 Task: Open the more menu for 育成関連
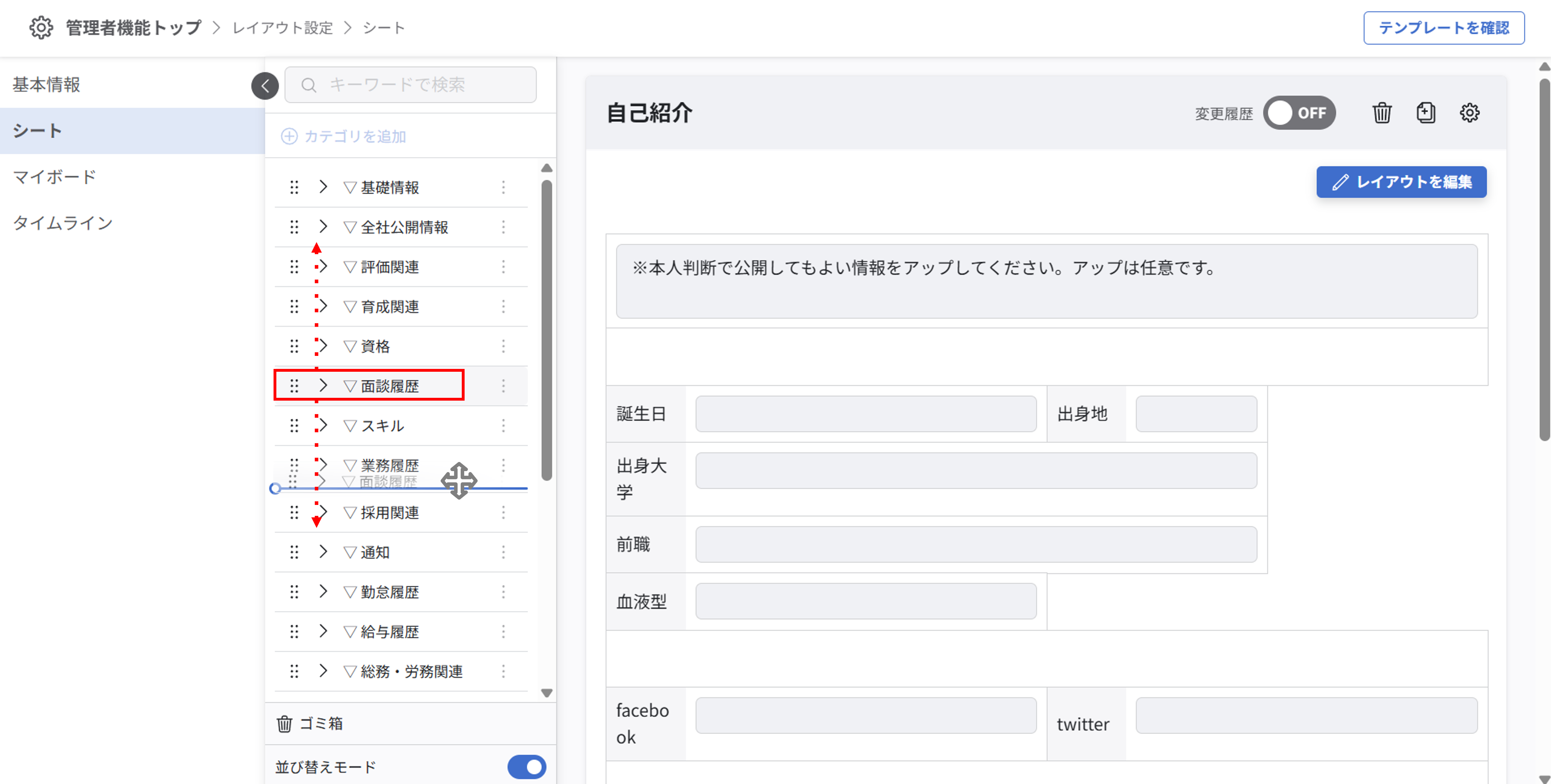[x=503, y=306]
